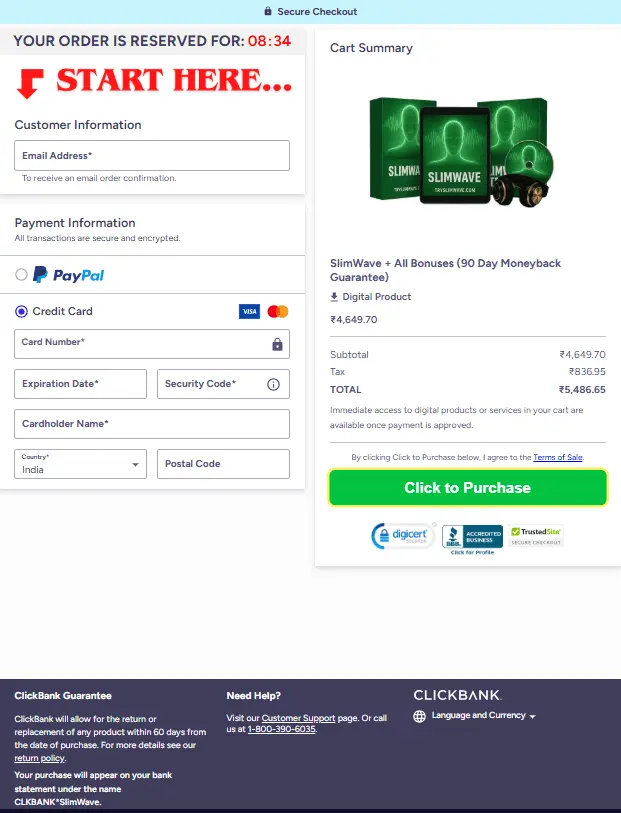Focus the Cardholder Name field
Viewport: 621px width, 813px height.
point(152,424)
